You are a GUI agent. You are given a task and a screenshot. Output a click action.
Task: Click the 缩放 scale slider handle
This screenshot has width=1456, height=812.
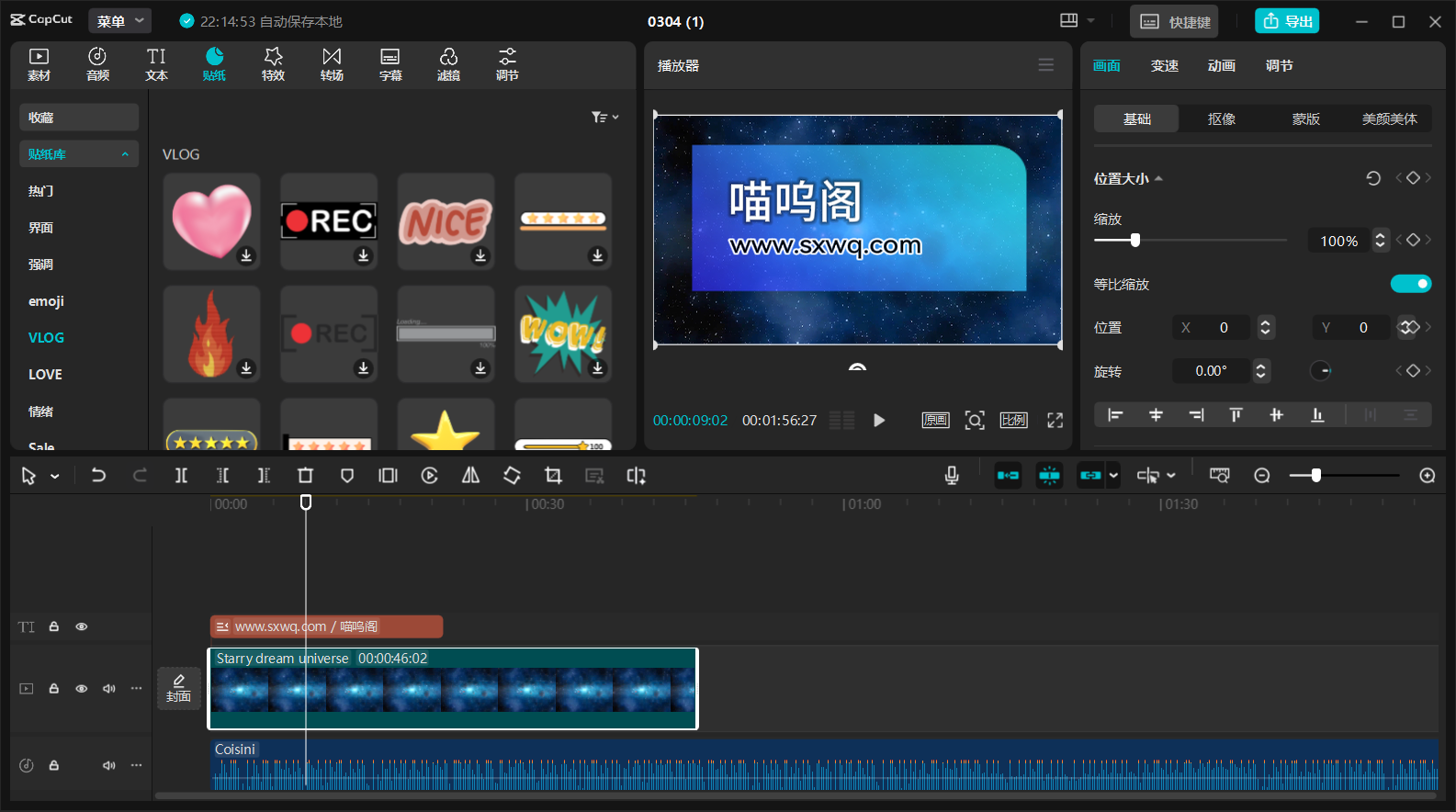(x=1135, y=240)
